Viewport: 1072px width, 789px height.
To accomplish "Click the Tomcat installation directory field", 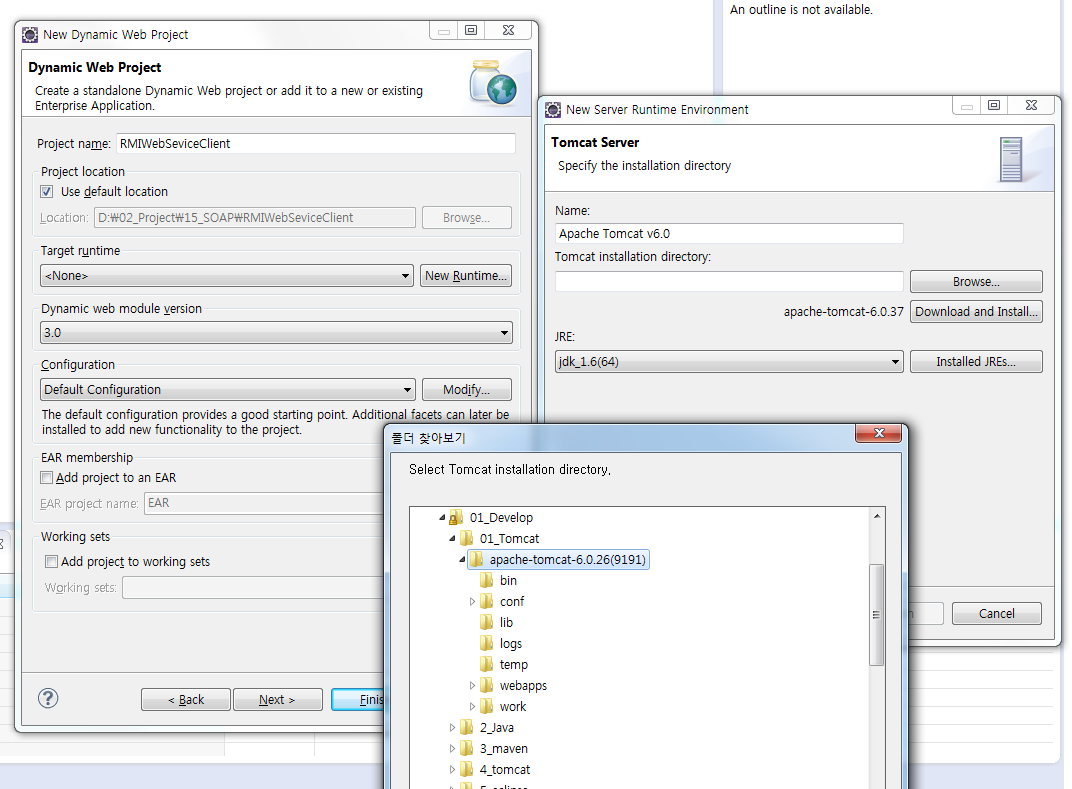I will click(x=729, y=282).
